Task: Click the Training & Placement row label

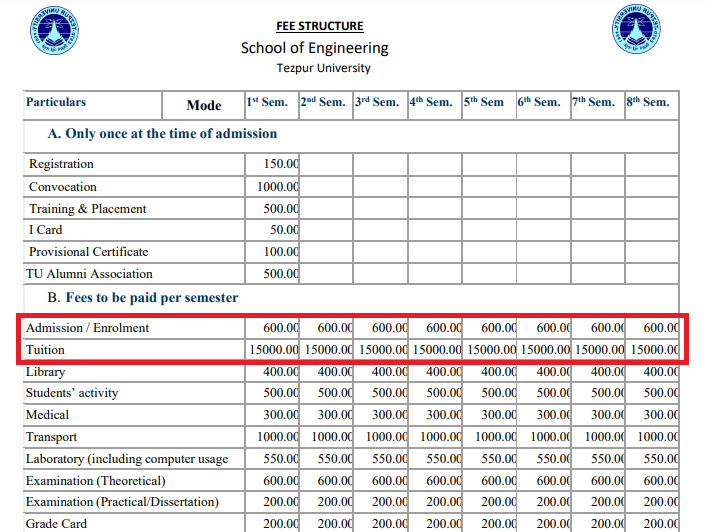Action: 87,209
